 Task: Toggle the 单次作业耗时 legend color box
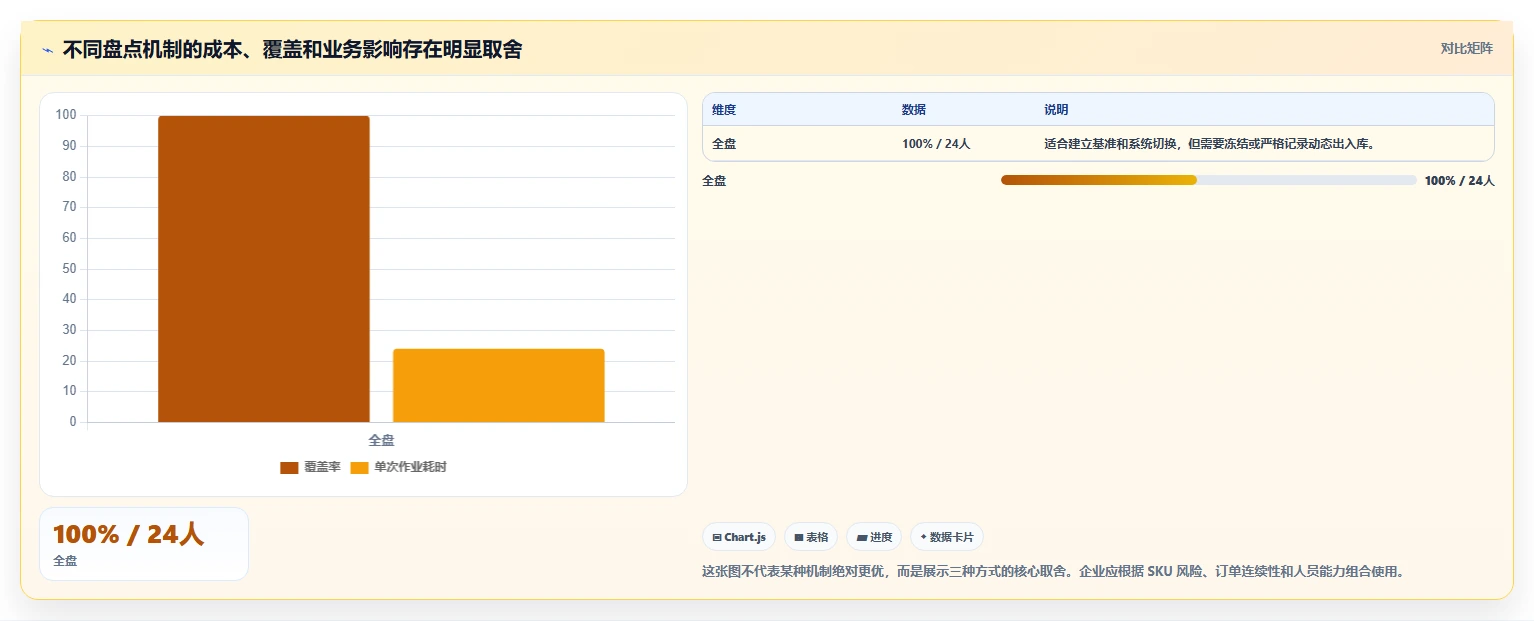[360, 468]
